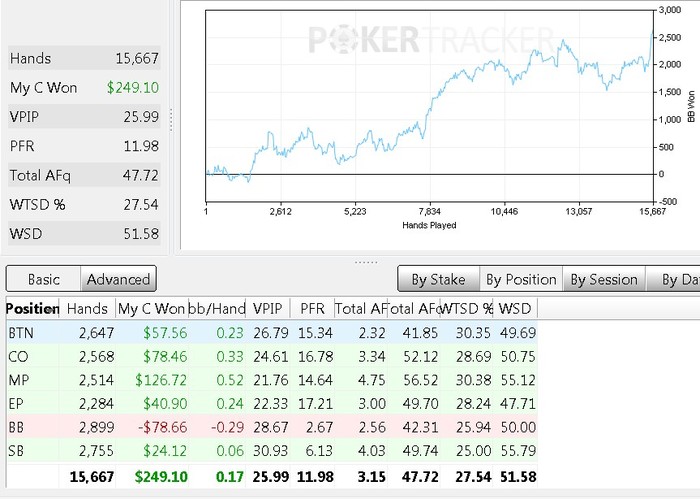Select the SB position row
Viewport: 700px width, 499px height.
point(272,451)
